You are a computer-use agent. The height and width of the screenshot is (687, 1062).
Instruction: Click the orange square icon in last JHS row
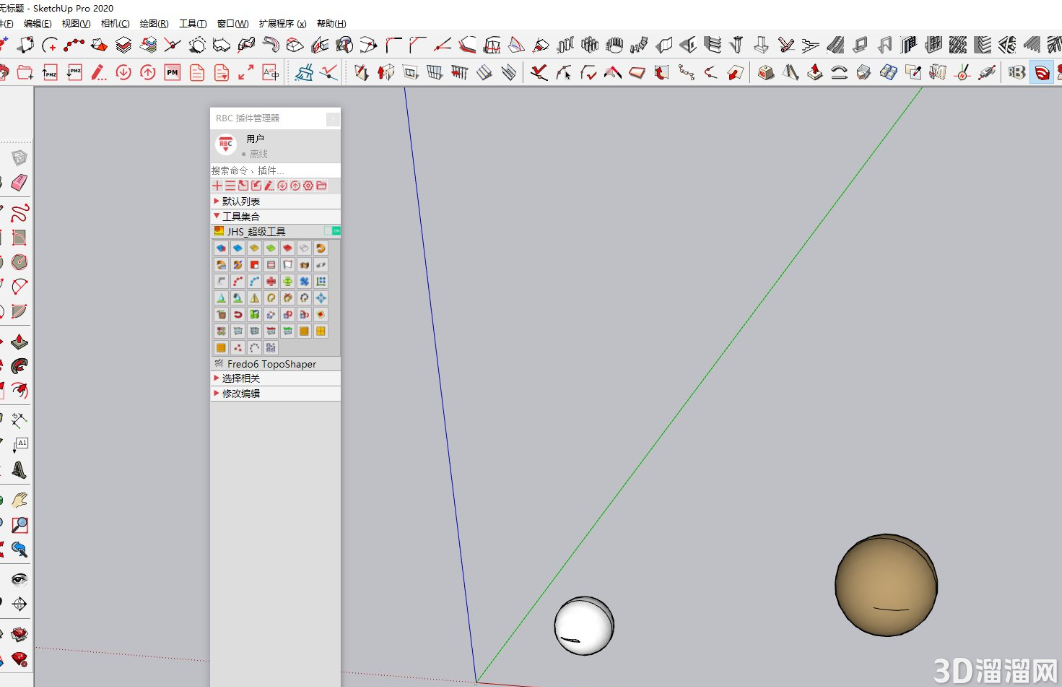point(221,348)
